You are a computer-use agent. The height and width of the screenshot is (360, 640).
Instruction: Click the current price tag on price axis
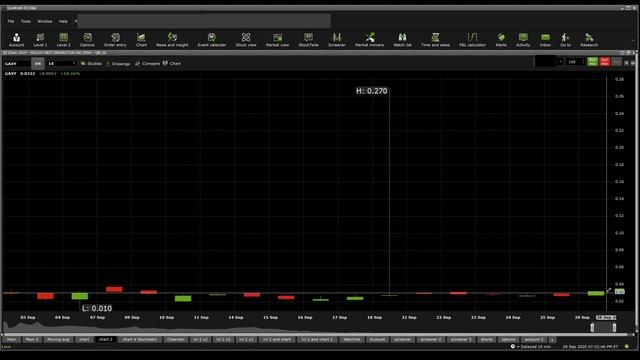620,291
